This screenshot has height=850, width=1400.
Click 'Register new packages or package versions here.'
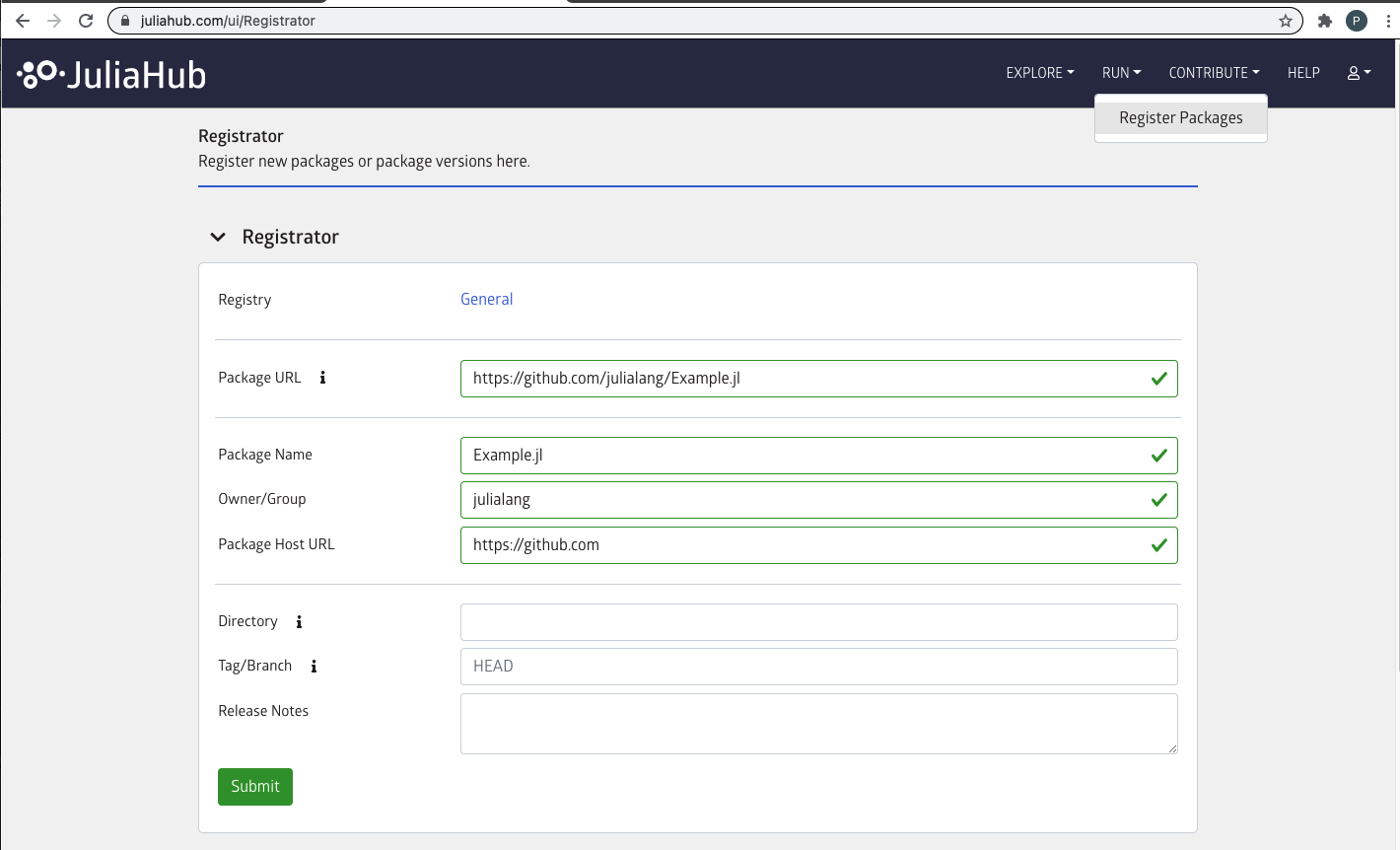click(x=364, y=161)
